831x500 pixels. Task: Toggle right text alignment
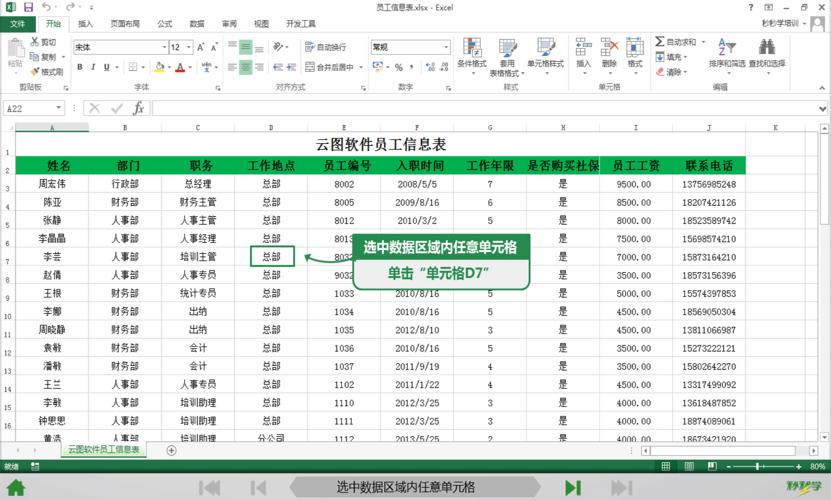click(x=259, y=67)
